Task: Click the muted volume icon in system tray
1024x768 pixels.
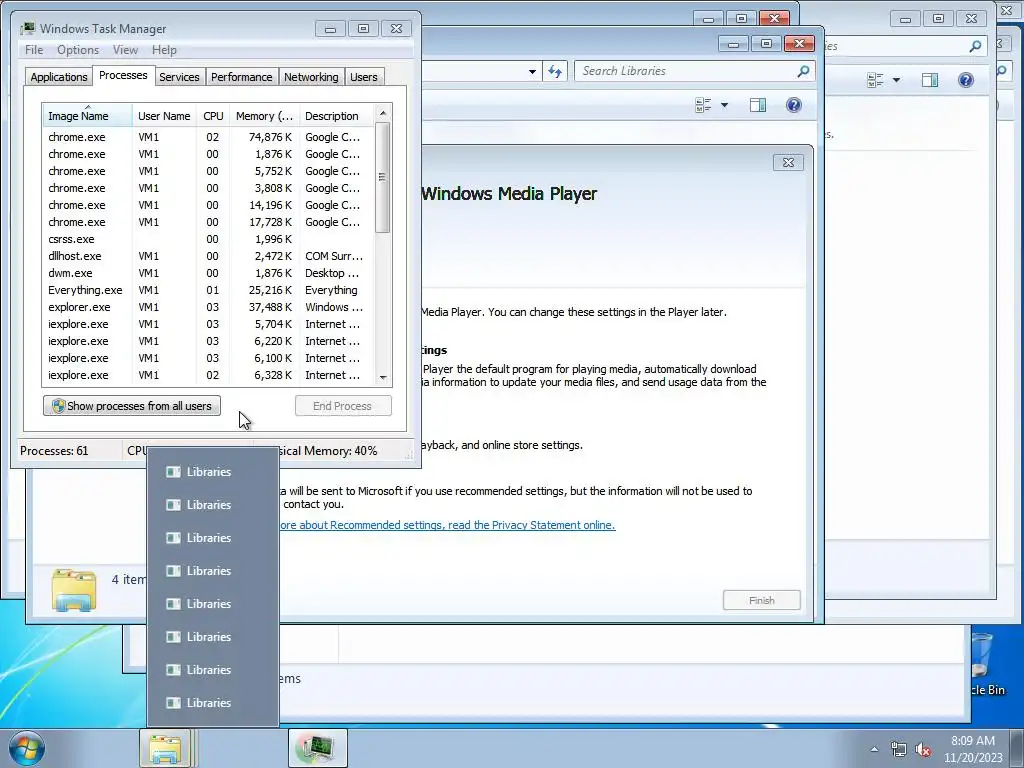Action: click(x=923, y=749)
